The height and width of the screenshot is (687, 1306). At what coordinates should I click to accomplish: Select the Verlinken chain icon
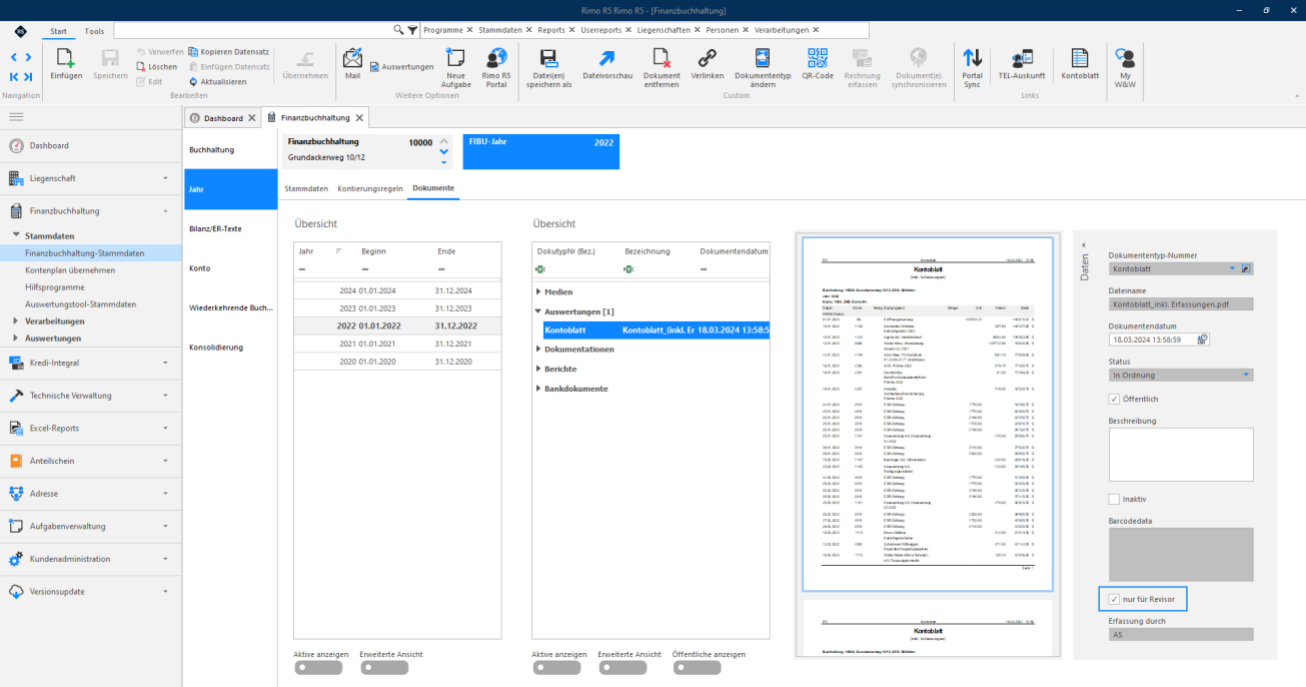point(707,58)
